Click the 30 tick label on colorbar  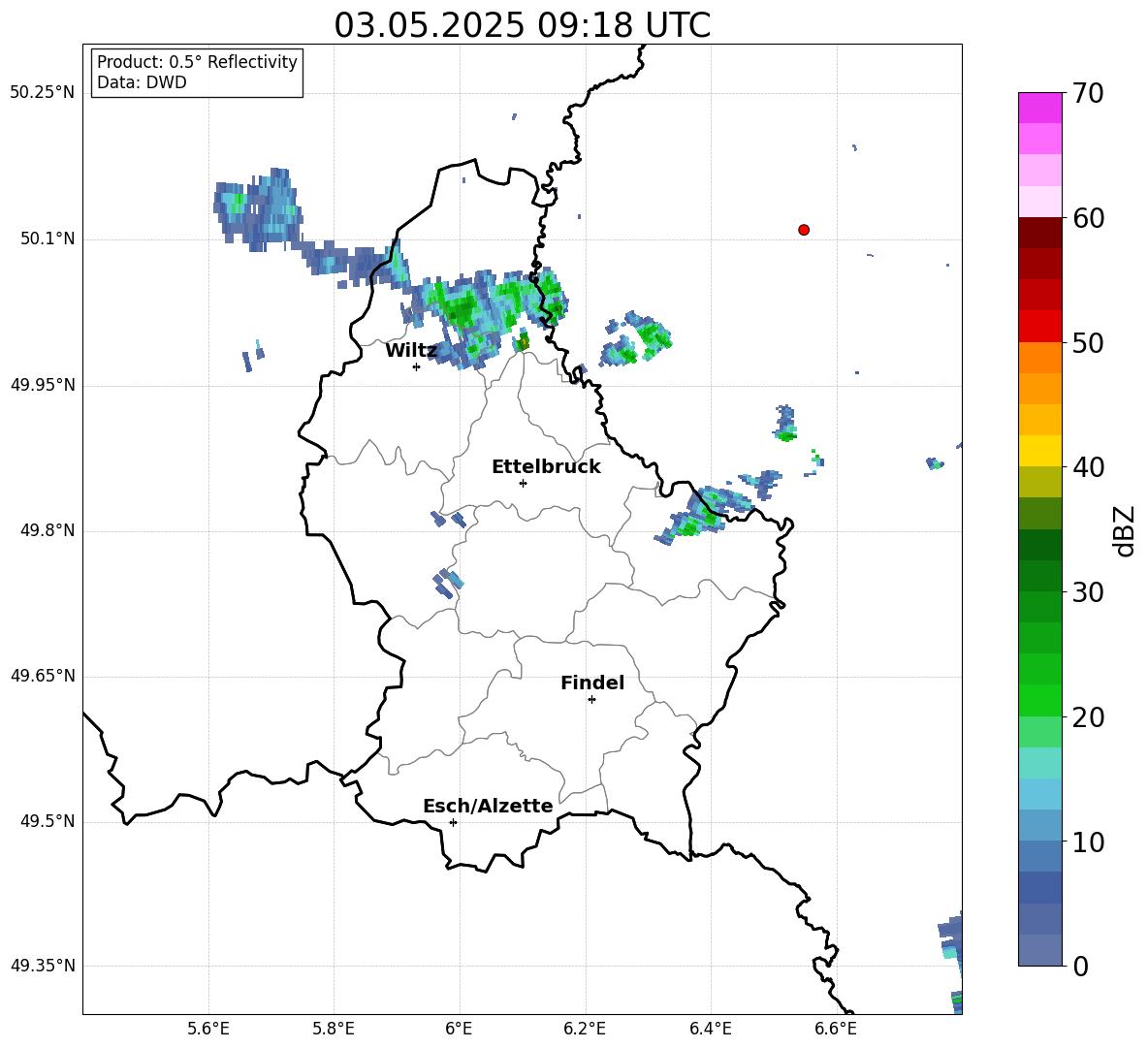(x=1088, y=592)
